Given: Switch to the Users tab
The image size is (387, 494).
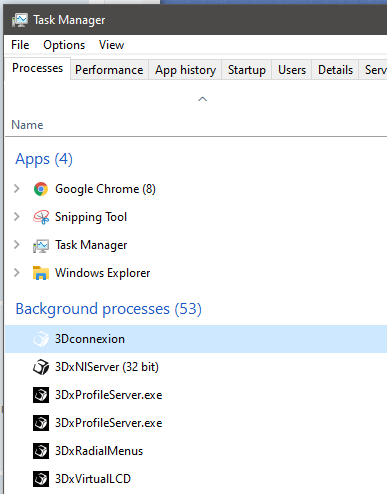Looking at the screenshot, I should point(292,70).
